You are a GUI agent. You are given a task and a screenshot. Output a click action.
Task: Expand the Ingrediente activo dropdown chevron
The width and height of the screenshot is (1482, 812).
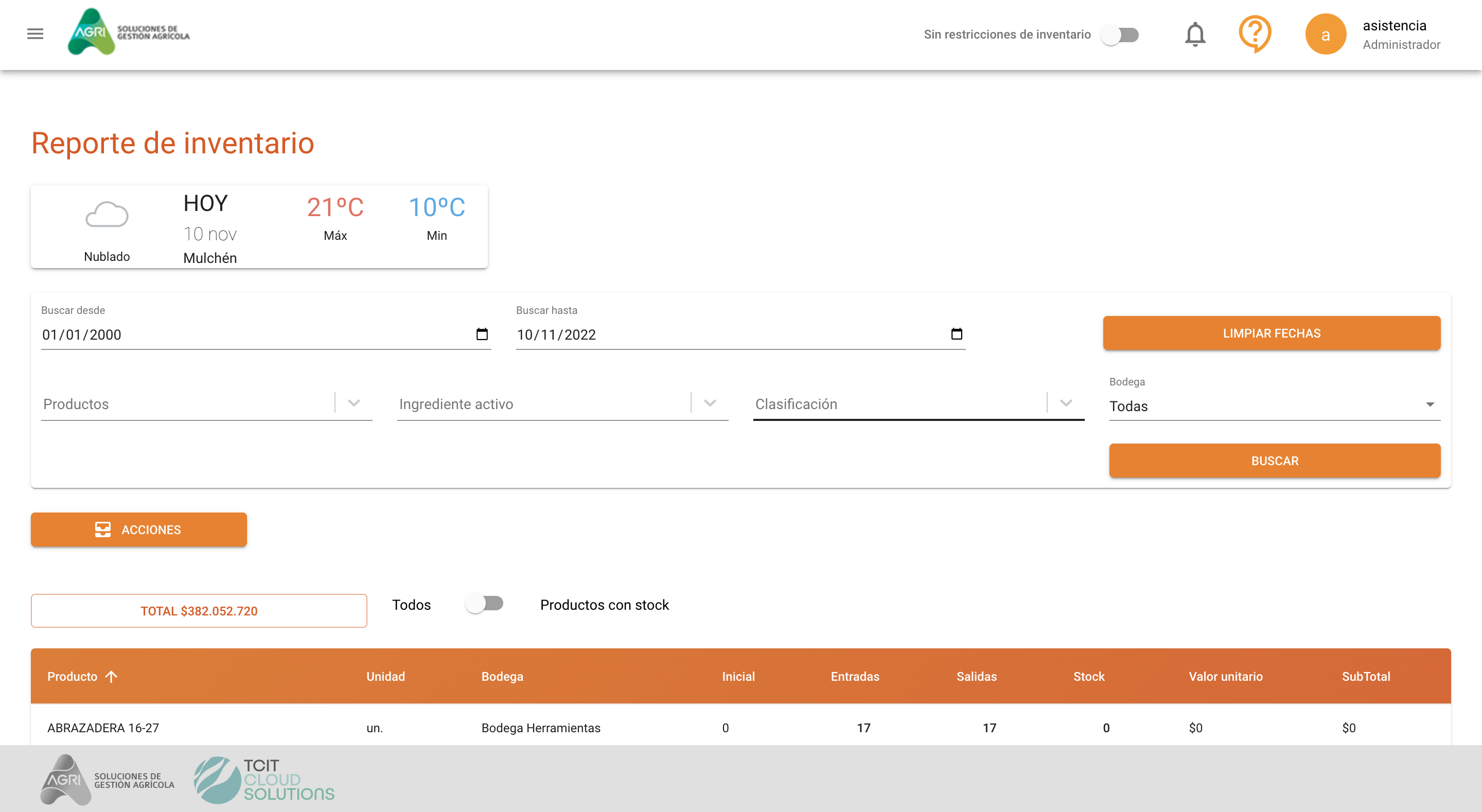click(710, 403)
